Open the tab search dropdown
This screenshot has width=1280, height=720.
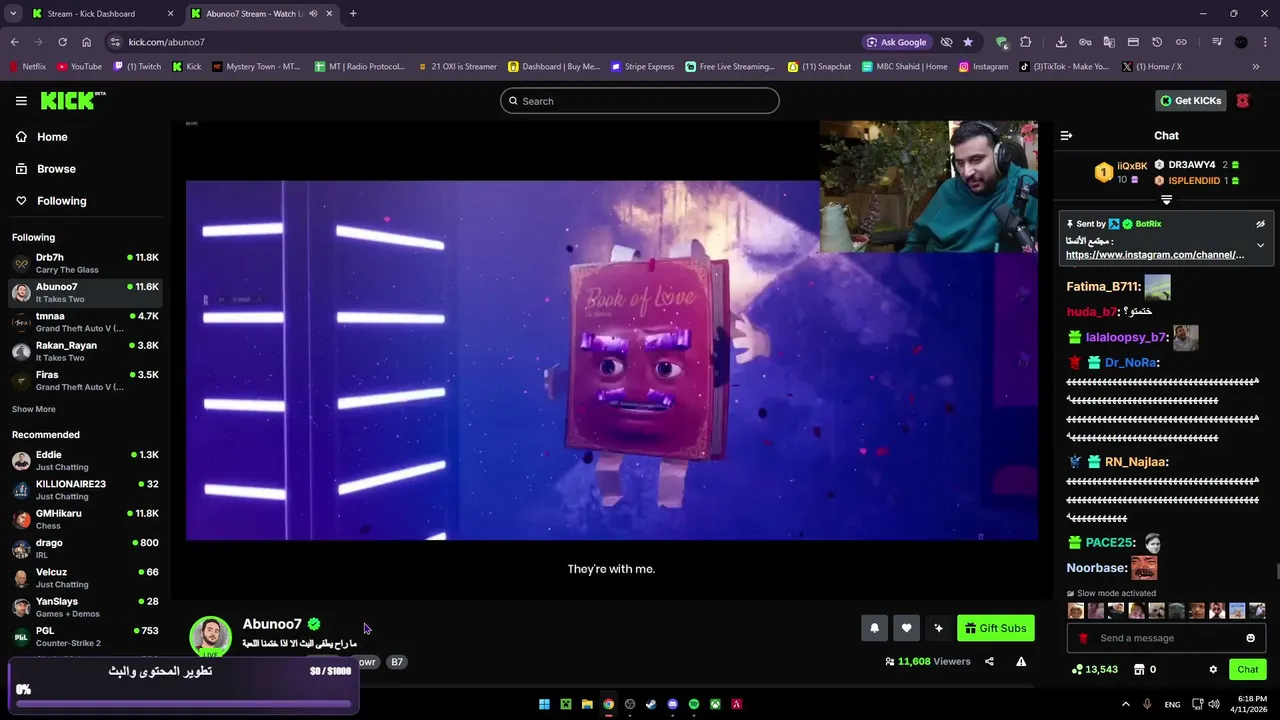click(13, 14)
